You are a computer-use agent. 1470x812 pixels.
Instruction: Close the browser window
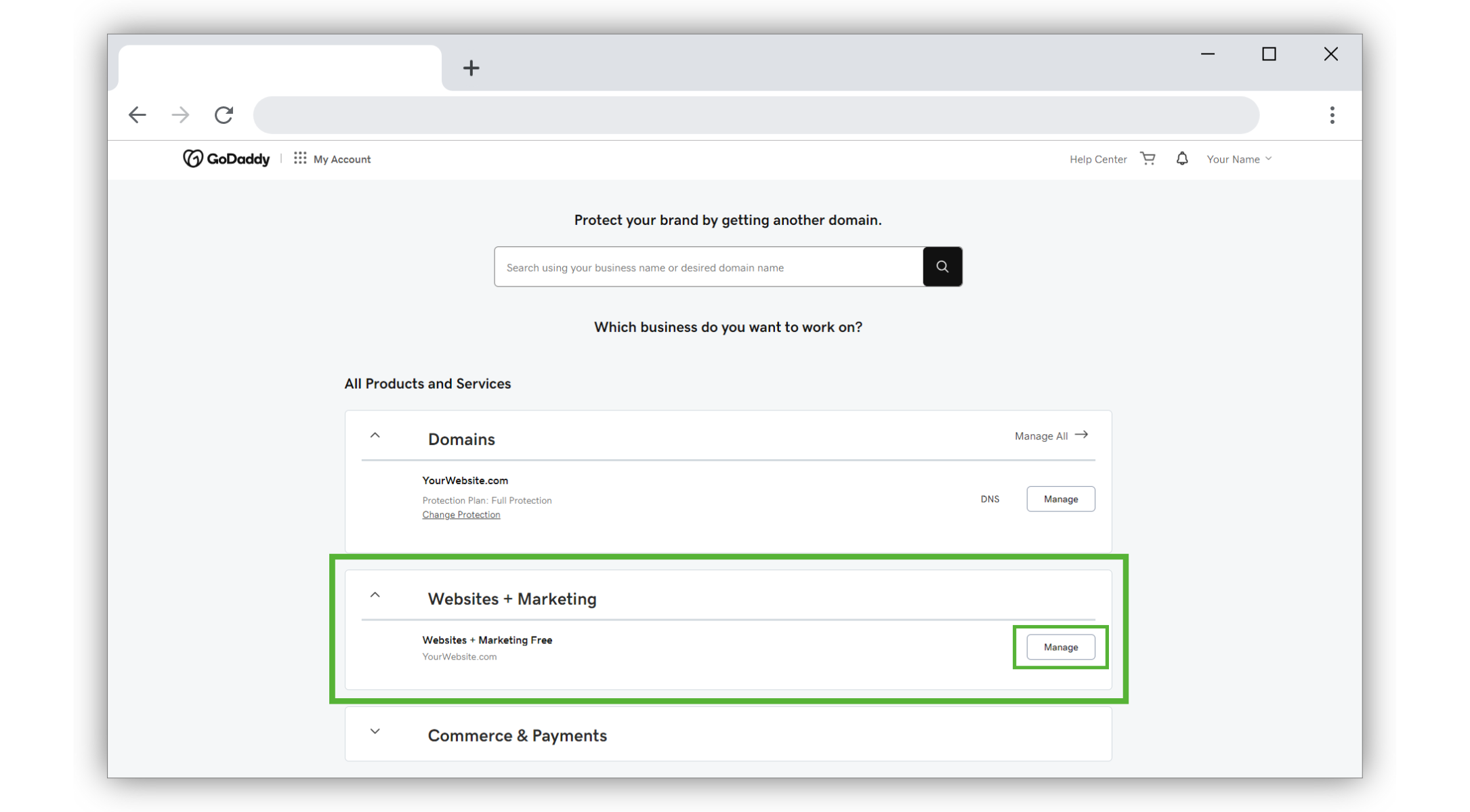[x=1331, y=54]
